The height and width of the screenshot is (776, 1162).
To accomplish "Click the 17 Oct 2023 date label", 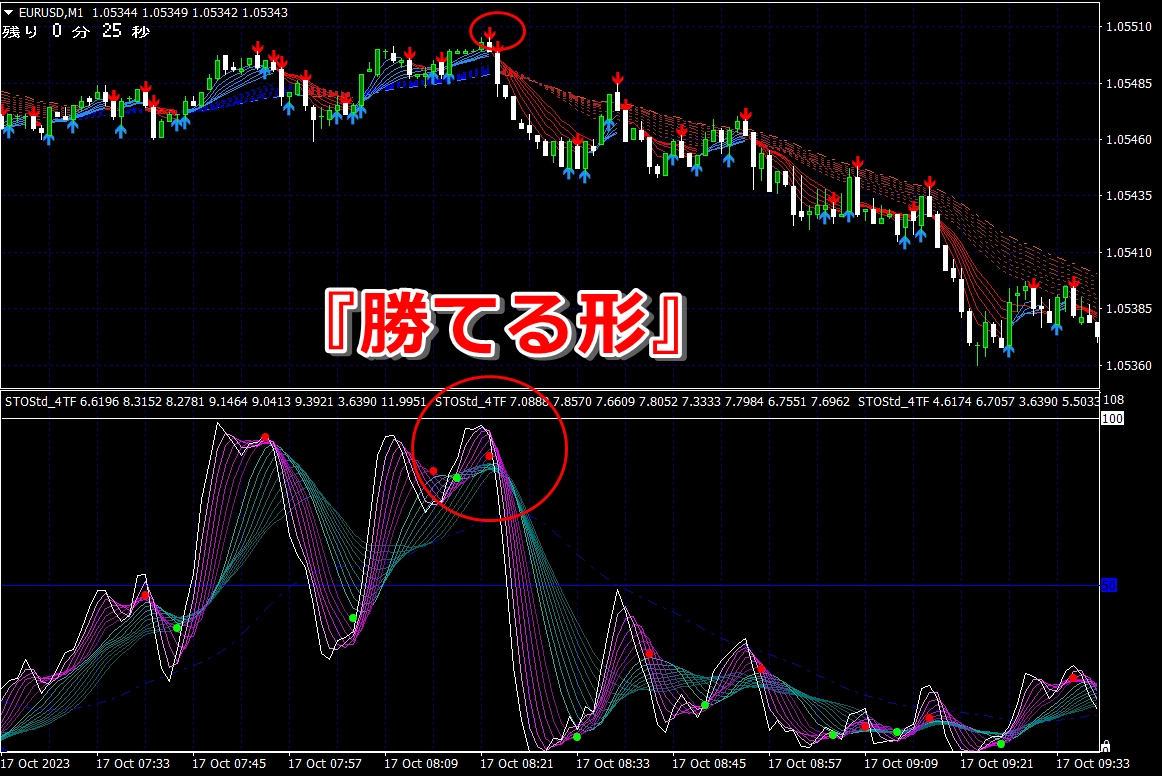I will coord(36,763).
